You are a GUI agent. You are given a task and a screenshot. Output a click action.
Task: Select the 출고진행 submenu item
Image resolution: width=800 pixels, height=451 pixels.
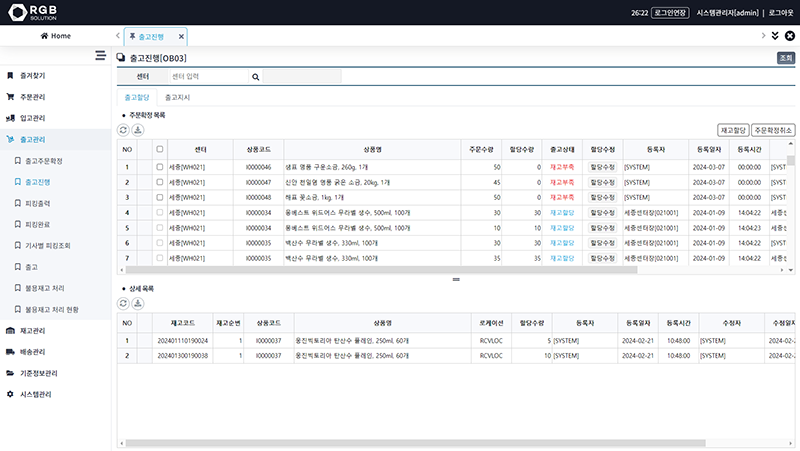(x=38, y=182)
